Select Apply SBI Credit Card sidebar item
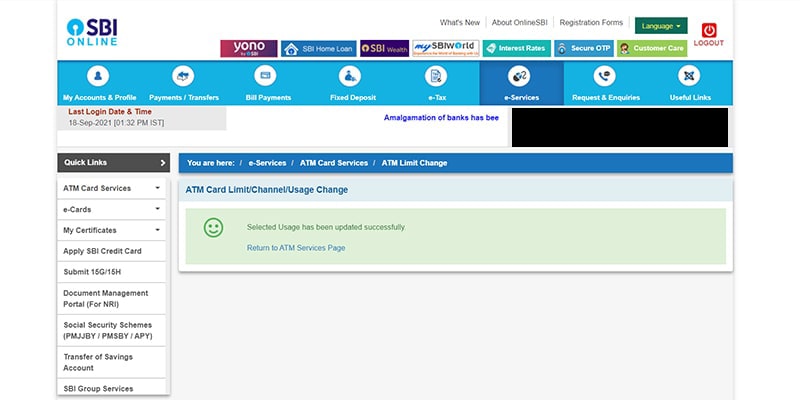The height and width of the screenshot is (400, 800). (x=111, y=251)
